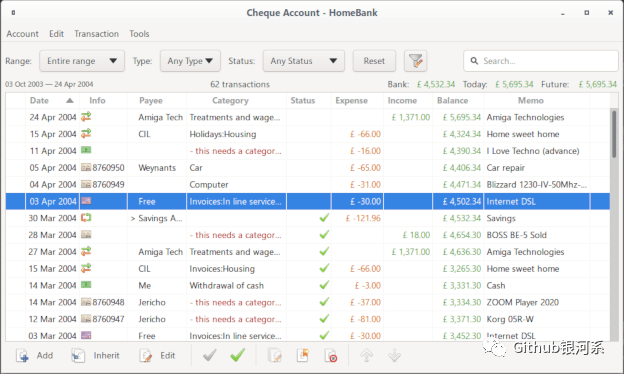Click cash icon on 14 Mar 2004 Me row

click(x=86, y=285)
